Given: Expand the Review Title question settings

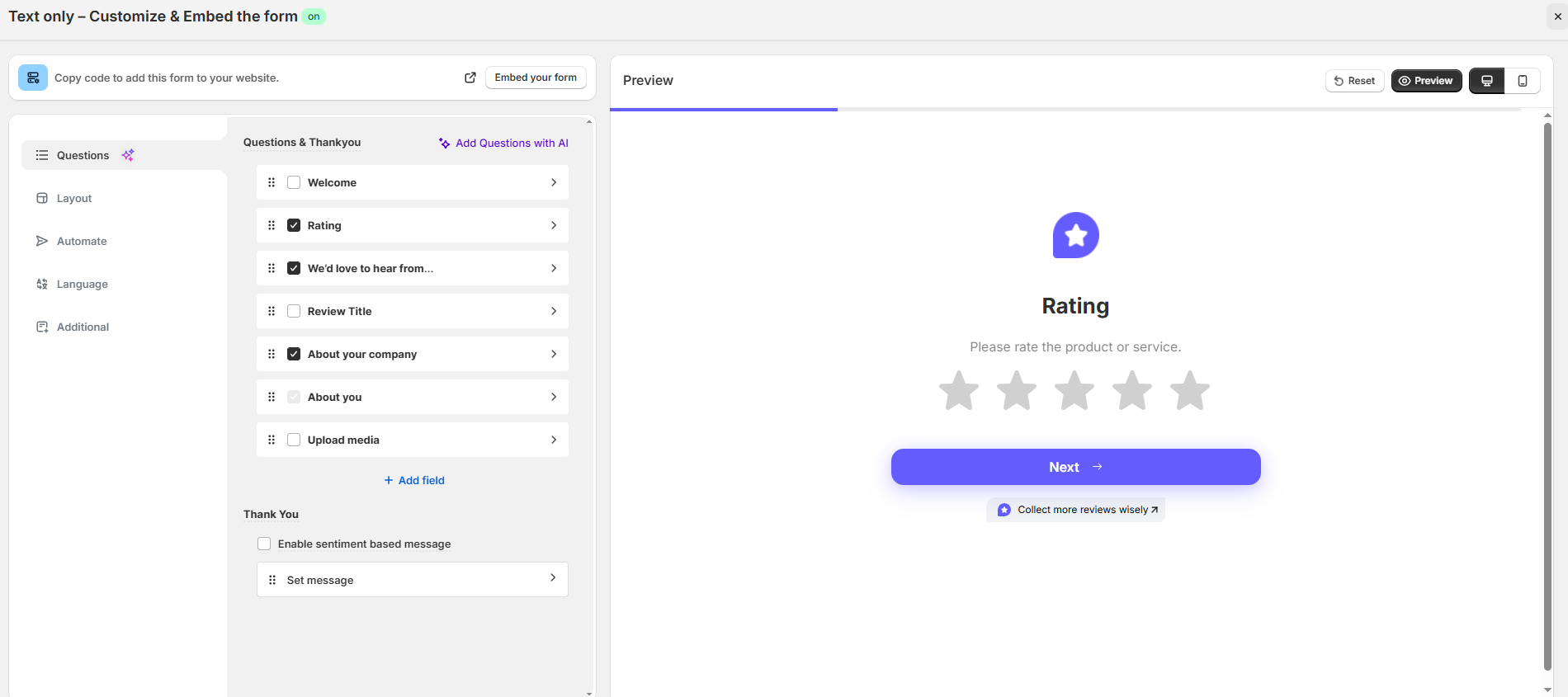Looking at the screenshot, I should tap(553, 311).
